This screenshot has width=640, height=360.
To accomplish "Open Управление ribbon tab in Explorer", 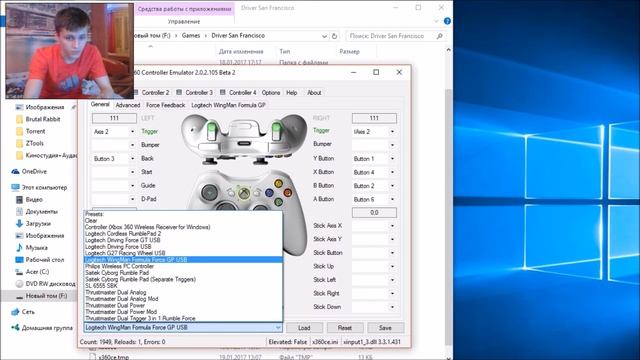I will coord(184,22).
